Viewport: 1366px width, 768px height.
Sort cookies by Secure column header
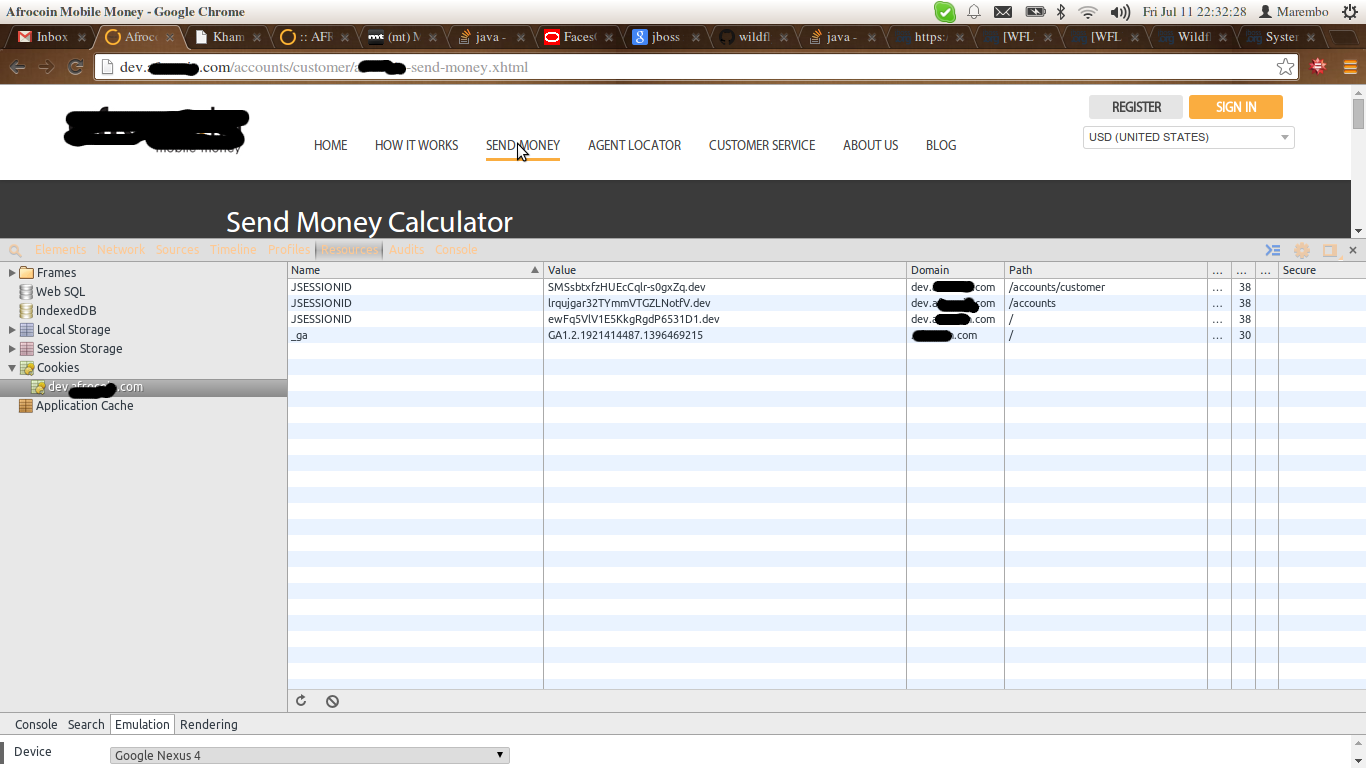[x=1322, y=270]
